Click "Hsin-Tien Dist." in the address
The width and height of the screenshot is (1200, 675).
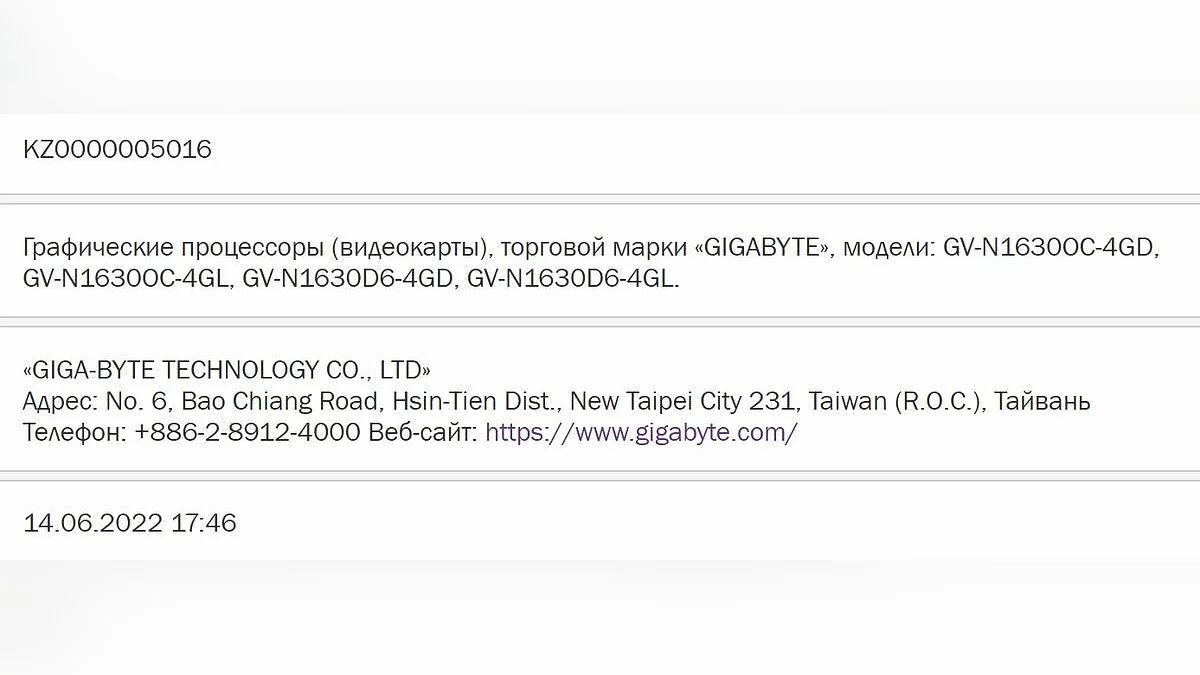point(474,402)
